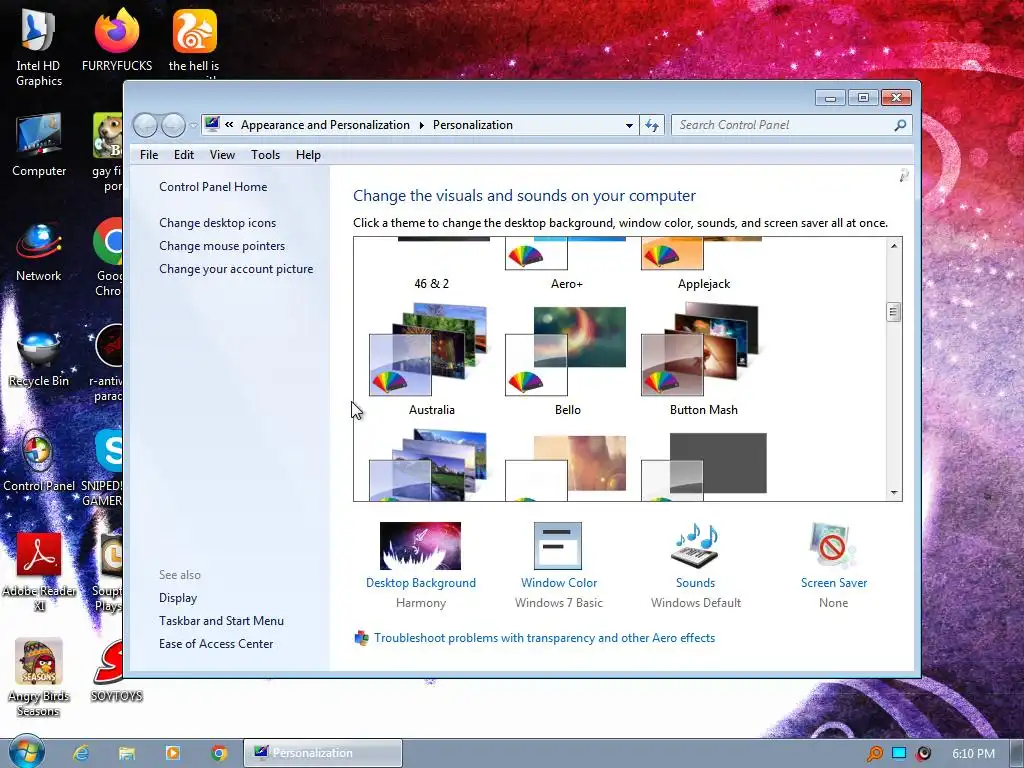The image size is (1024, 768).
Task: Launch Chrome from the taskbar
Action: (x=219, y=753)
